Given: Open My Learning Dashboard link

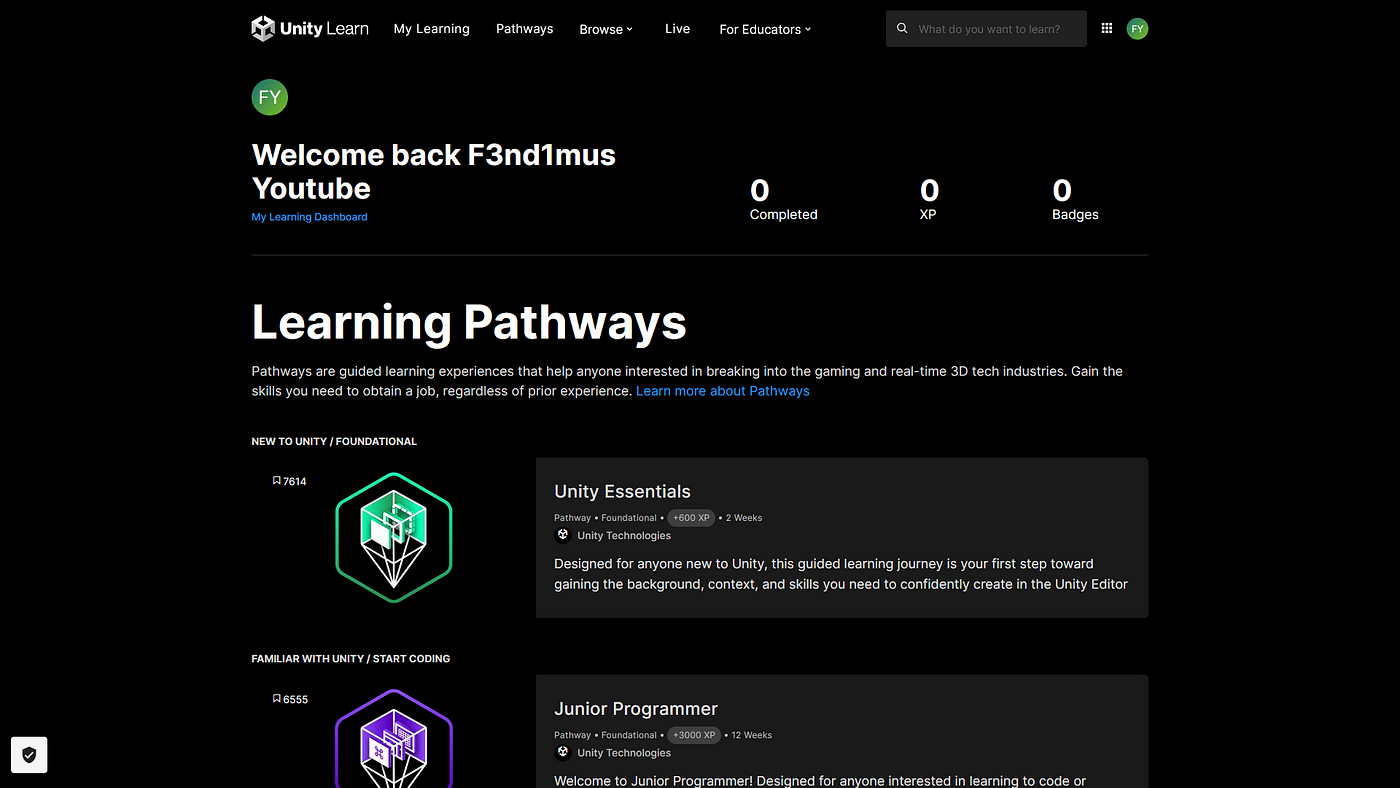Looking at the screenshot, I should tap(309, 217).
